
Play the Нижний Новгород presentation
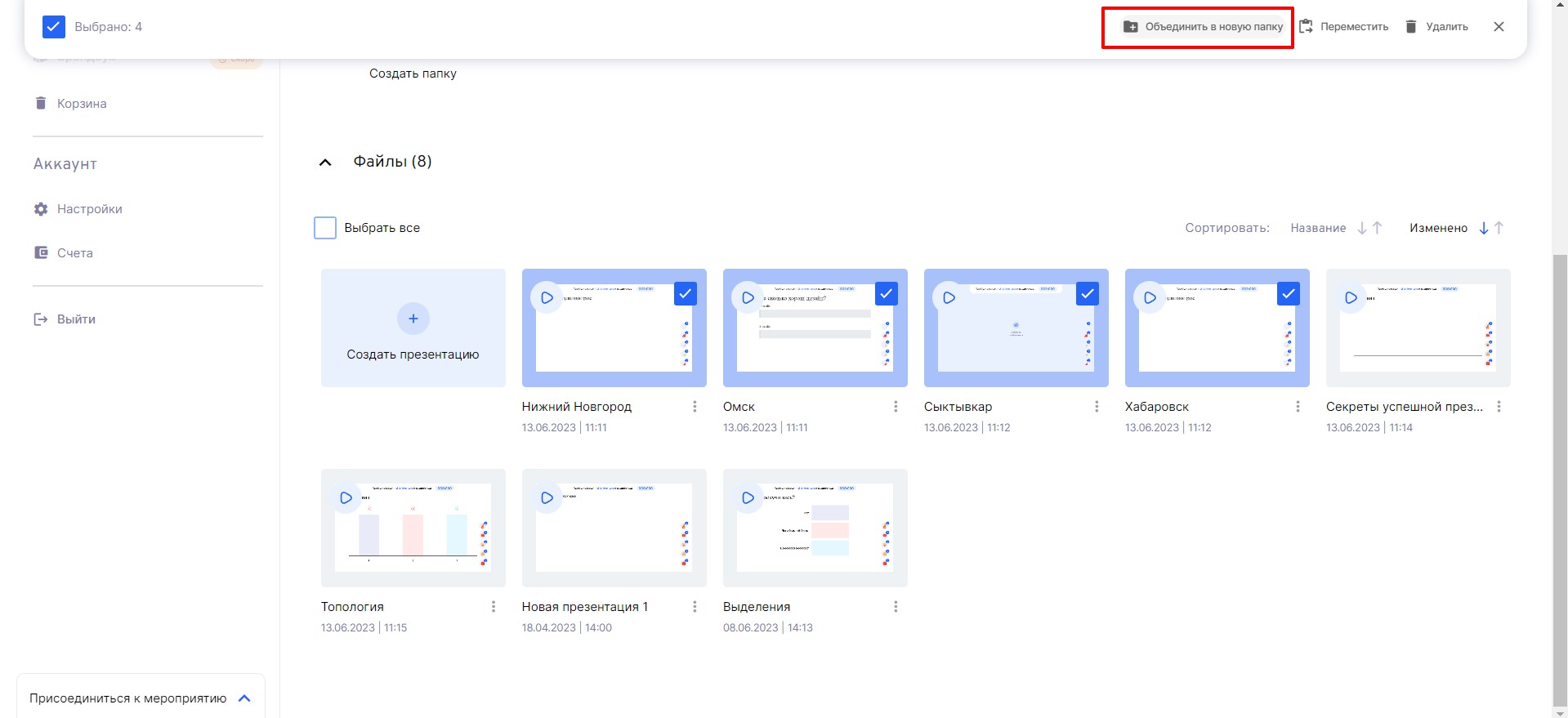pyautogui.click(x=547, y=298)
